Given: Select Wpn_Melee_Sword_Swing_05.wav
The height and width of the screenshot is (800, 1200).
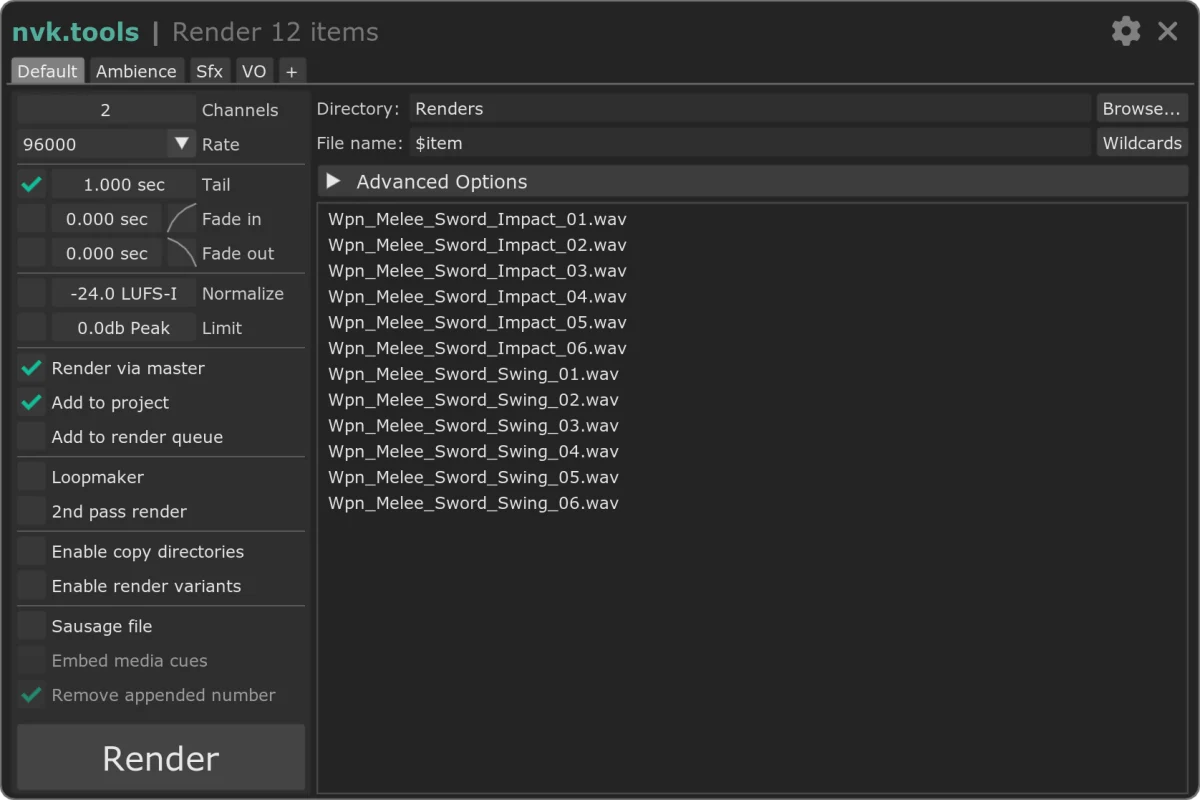Looking at the screenshot, I should click(x=473, y=477).
